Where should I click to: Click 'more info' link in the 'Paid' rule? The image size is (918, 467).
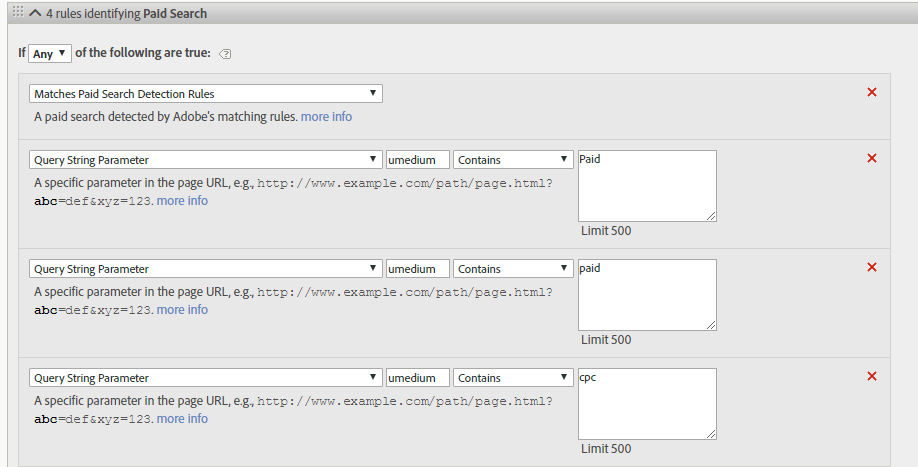[182, 201]
